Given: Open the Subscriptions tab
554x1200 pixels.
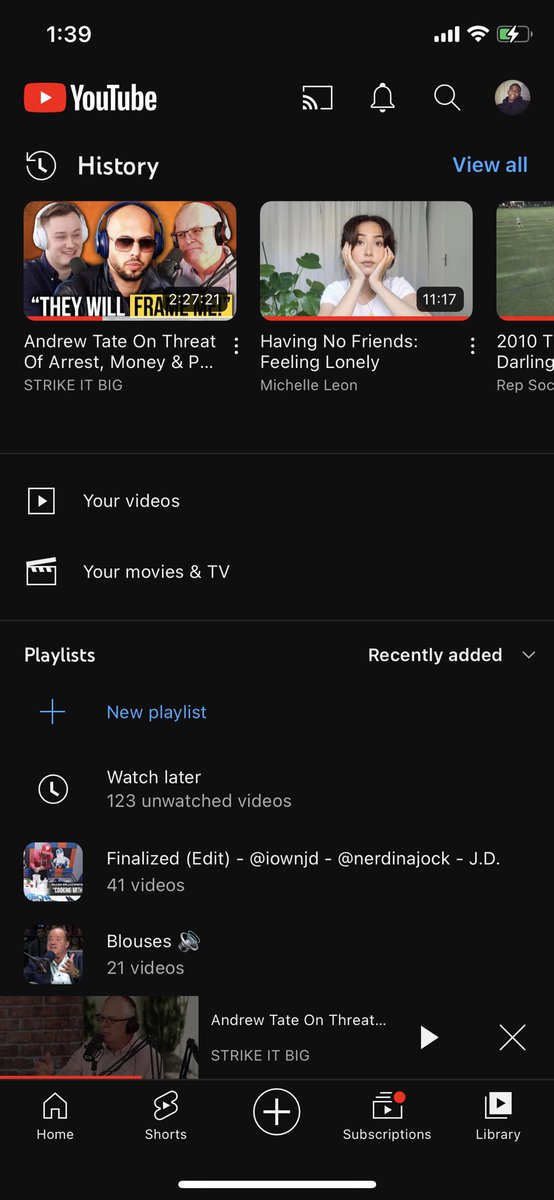Looking at the screenshot, I should pyautogui.click(x=387, y=1116).
